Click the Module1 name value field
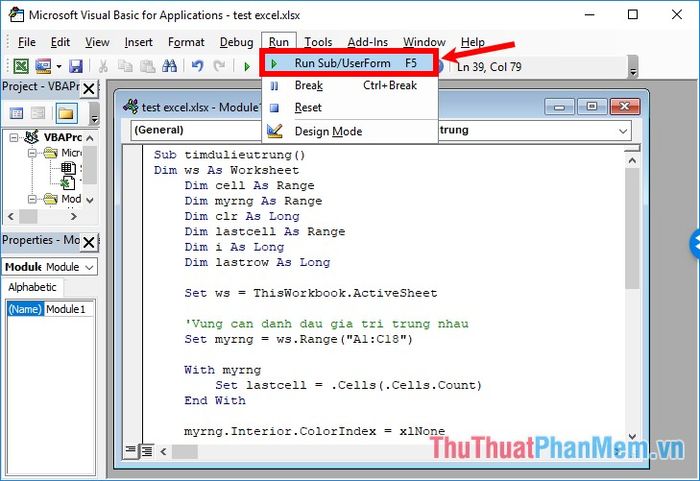700x481 pixels. click(x=69, y=309)
